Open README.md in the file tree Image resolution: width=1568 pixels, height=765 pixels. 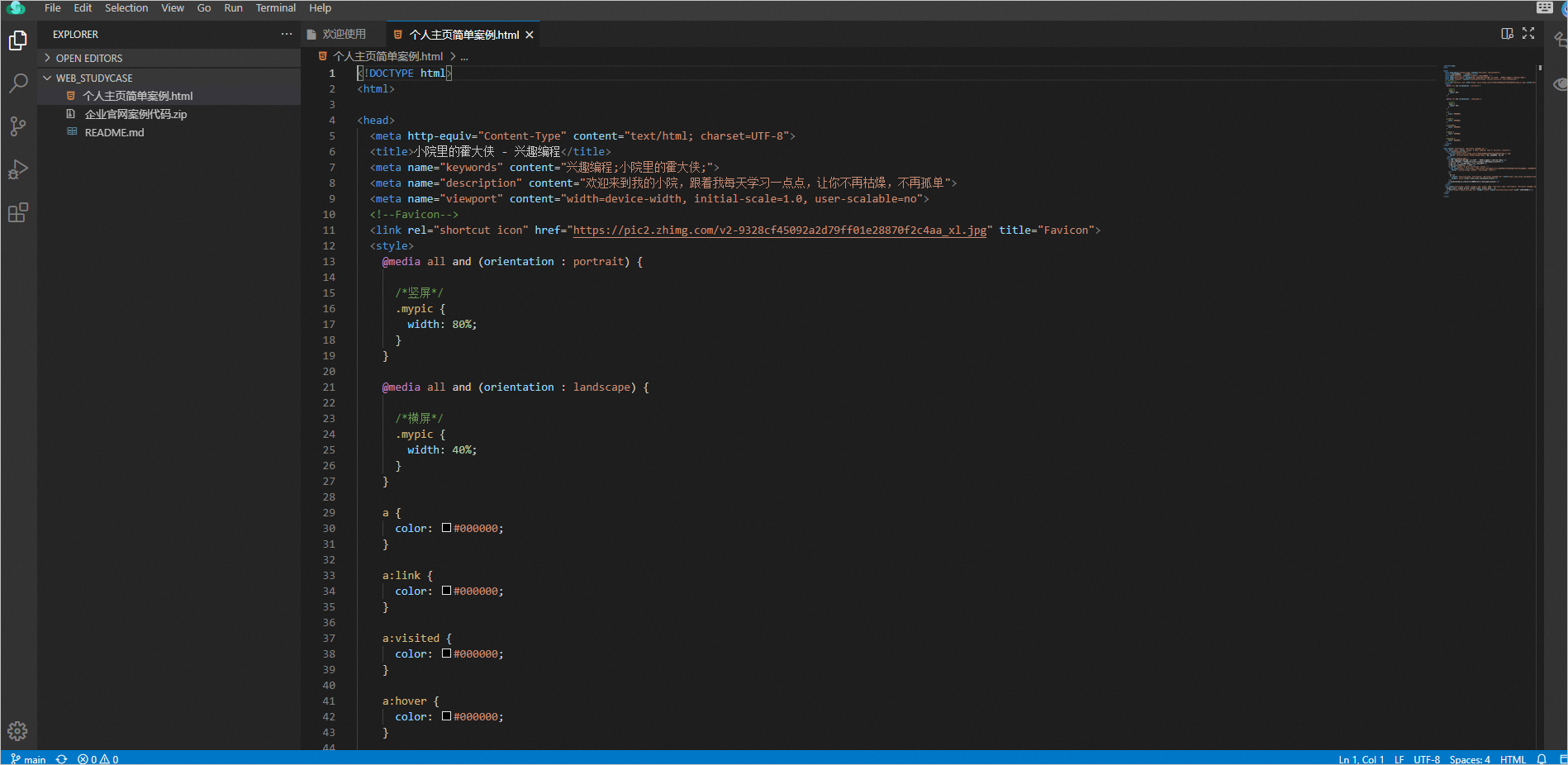(169, 132)
